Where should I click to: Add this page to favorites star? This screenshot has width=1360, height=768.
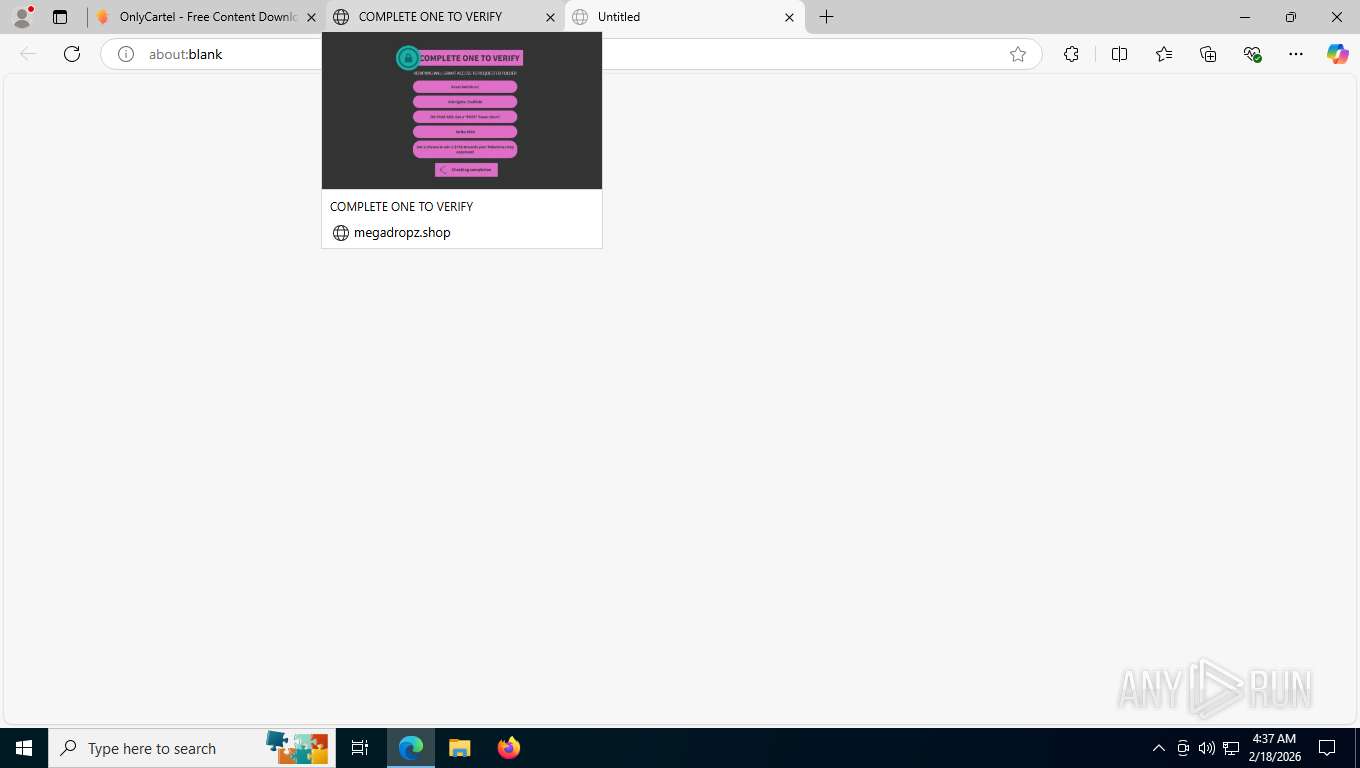(x=1018, y=54)
